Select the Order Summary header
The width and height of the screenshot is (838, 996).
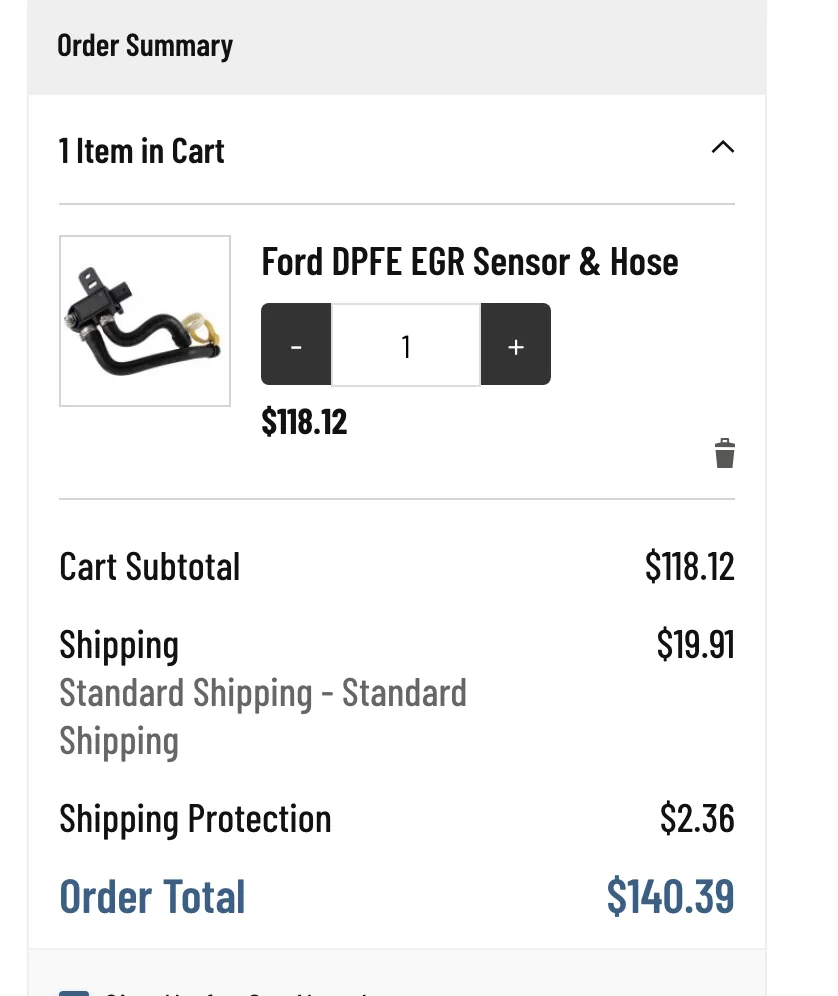(x=146, y=45)
